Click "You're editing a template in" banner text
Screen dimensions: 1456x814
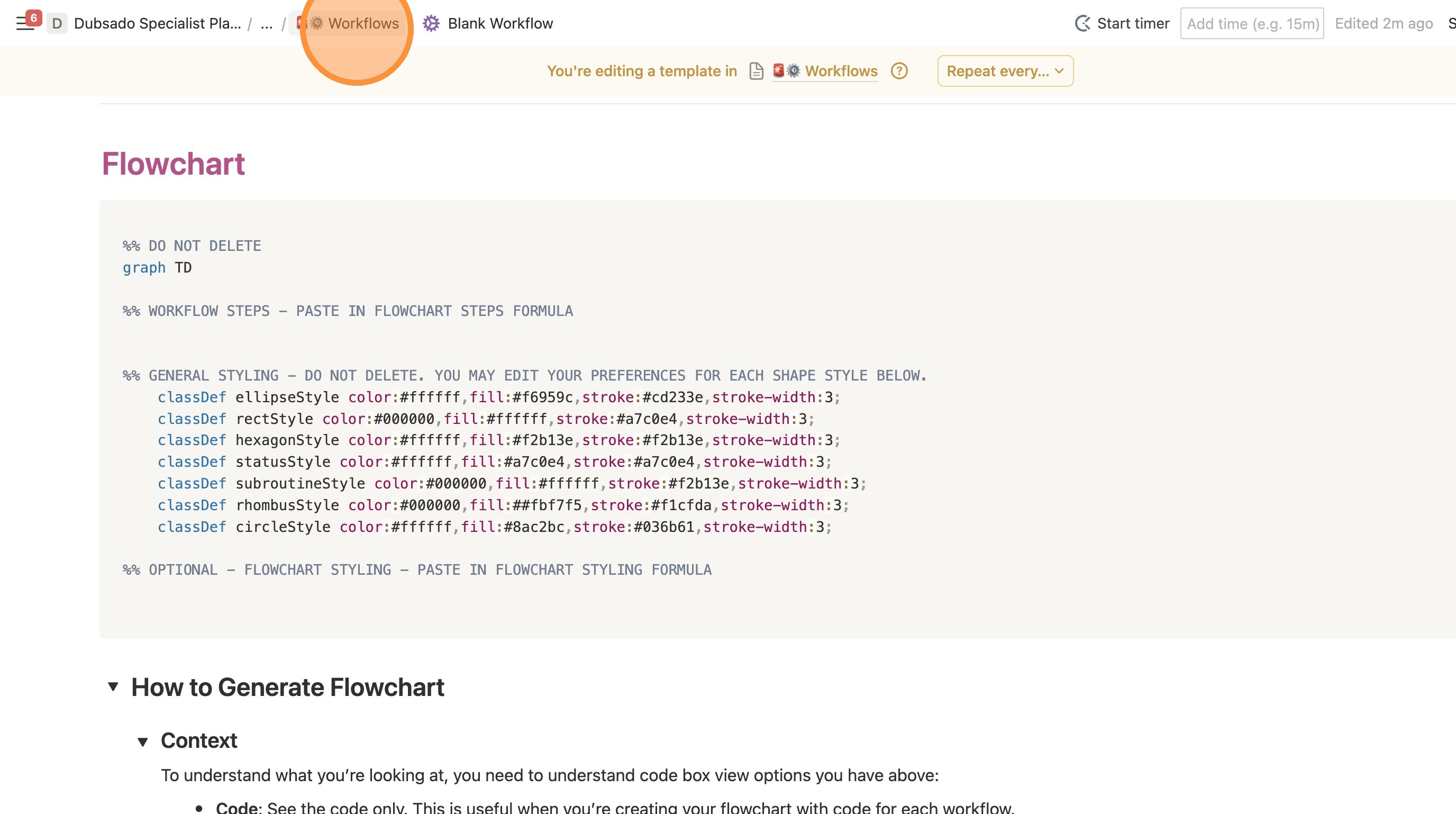click(x=642, y=71)
